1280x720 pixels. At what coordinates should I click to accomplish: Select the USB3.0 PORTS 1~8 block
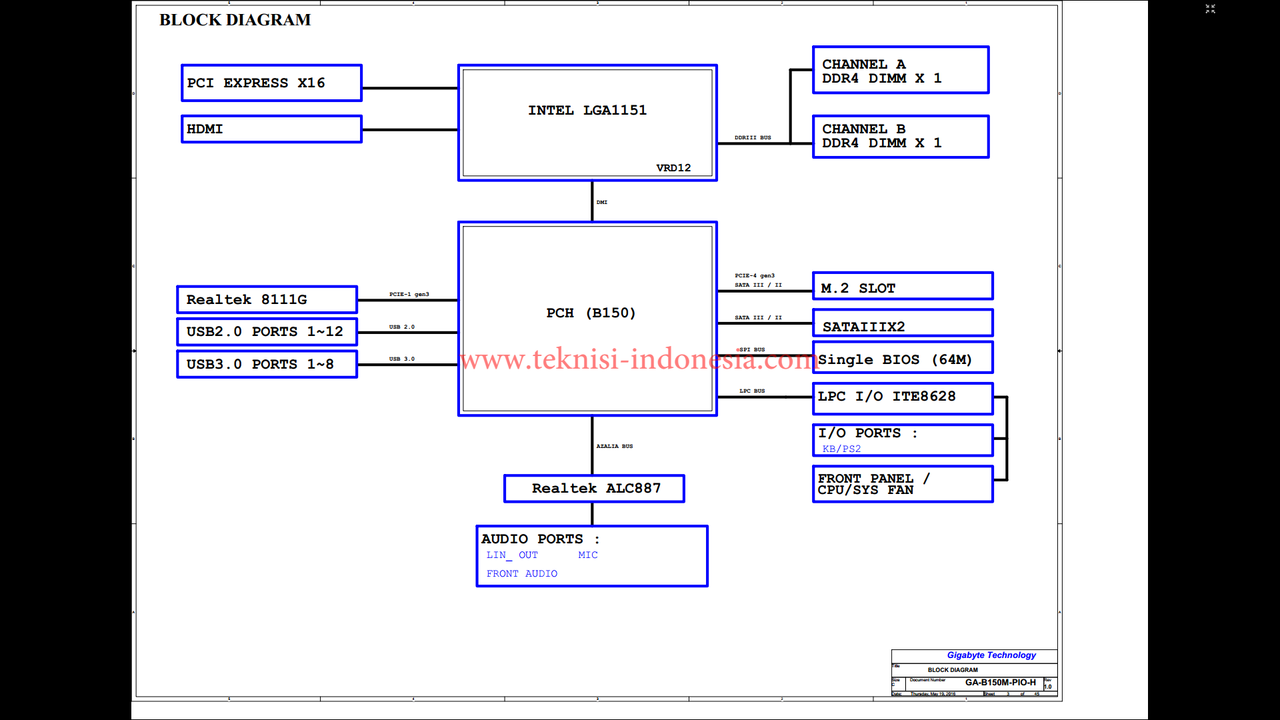tap(267, 364)
